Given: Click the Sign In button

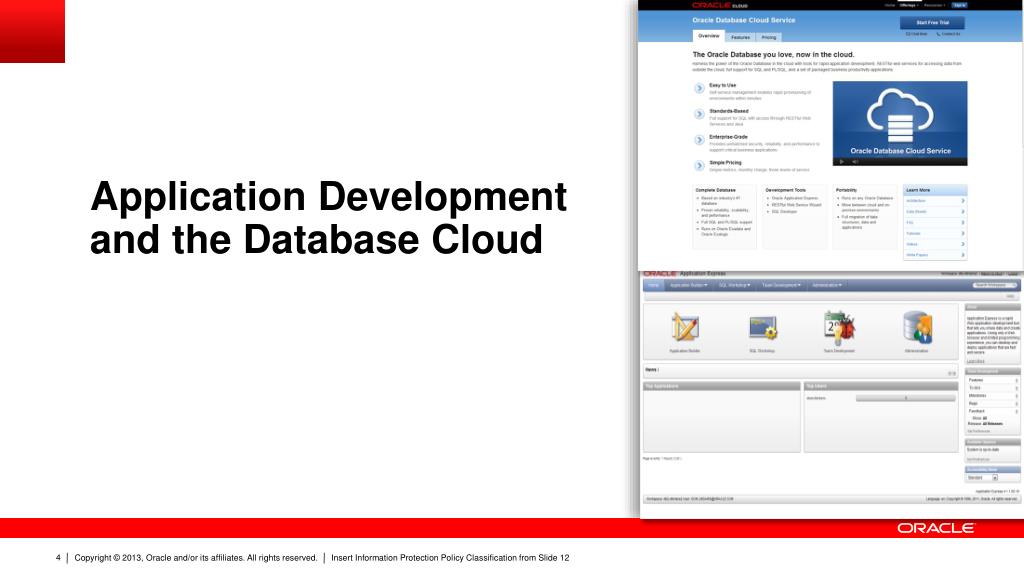Looking at the screenshot, I should (x=959, y=5).
